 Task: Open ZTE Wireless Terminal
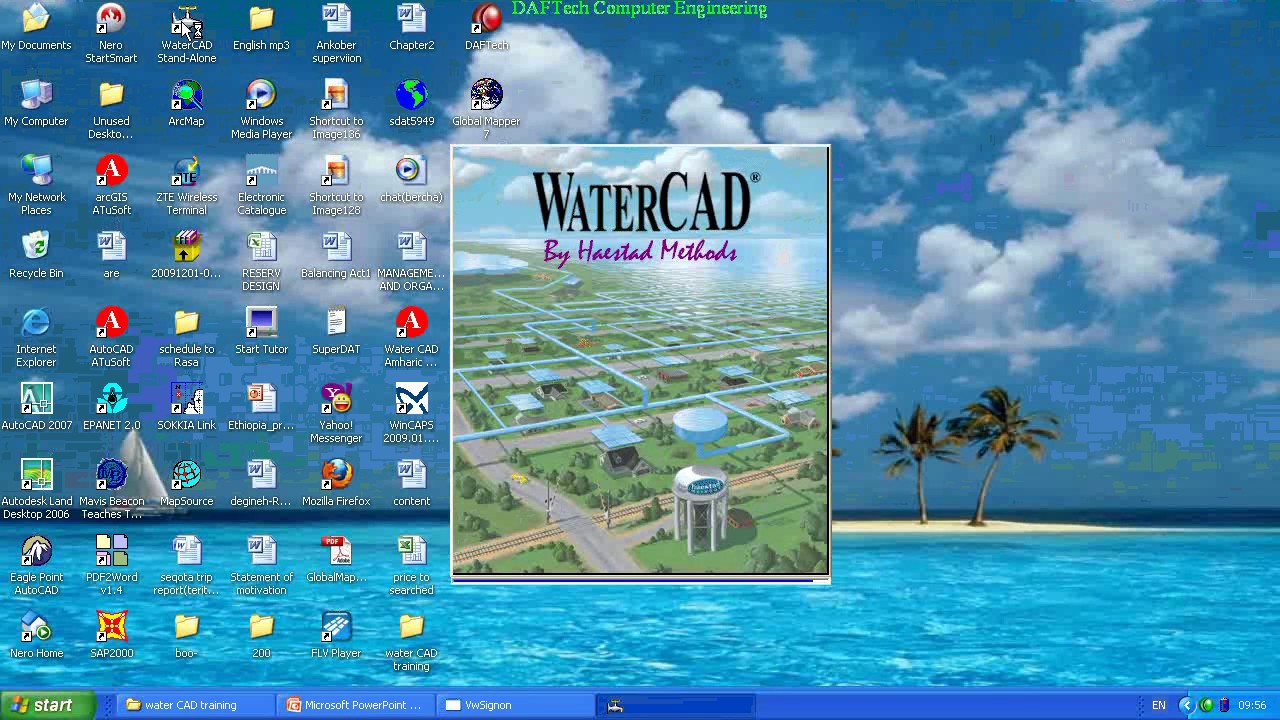(x=186, y=171)
